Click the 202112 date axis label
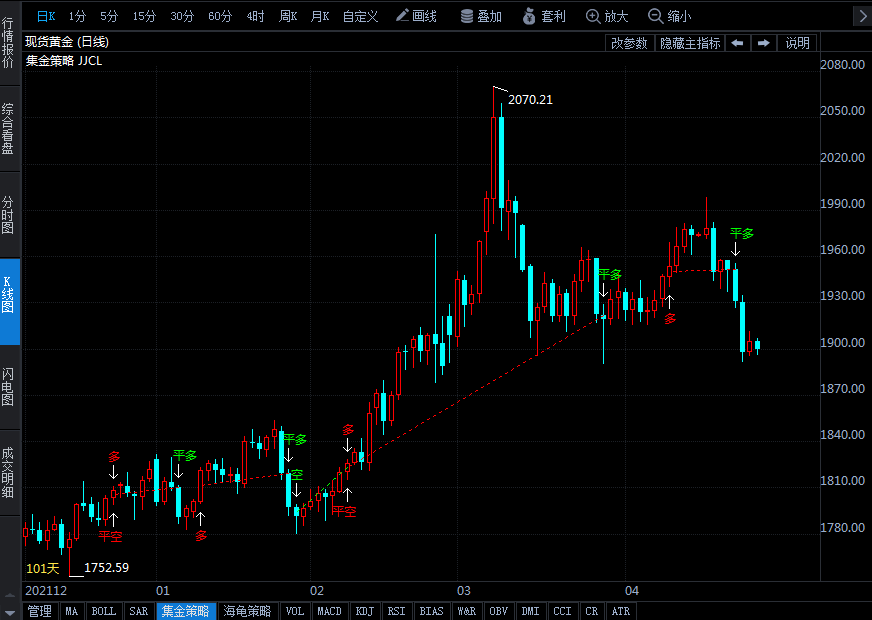The height and width of the screenshot is (620, 872). click(46, 591)
